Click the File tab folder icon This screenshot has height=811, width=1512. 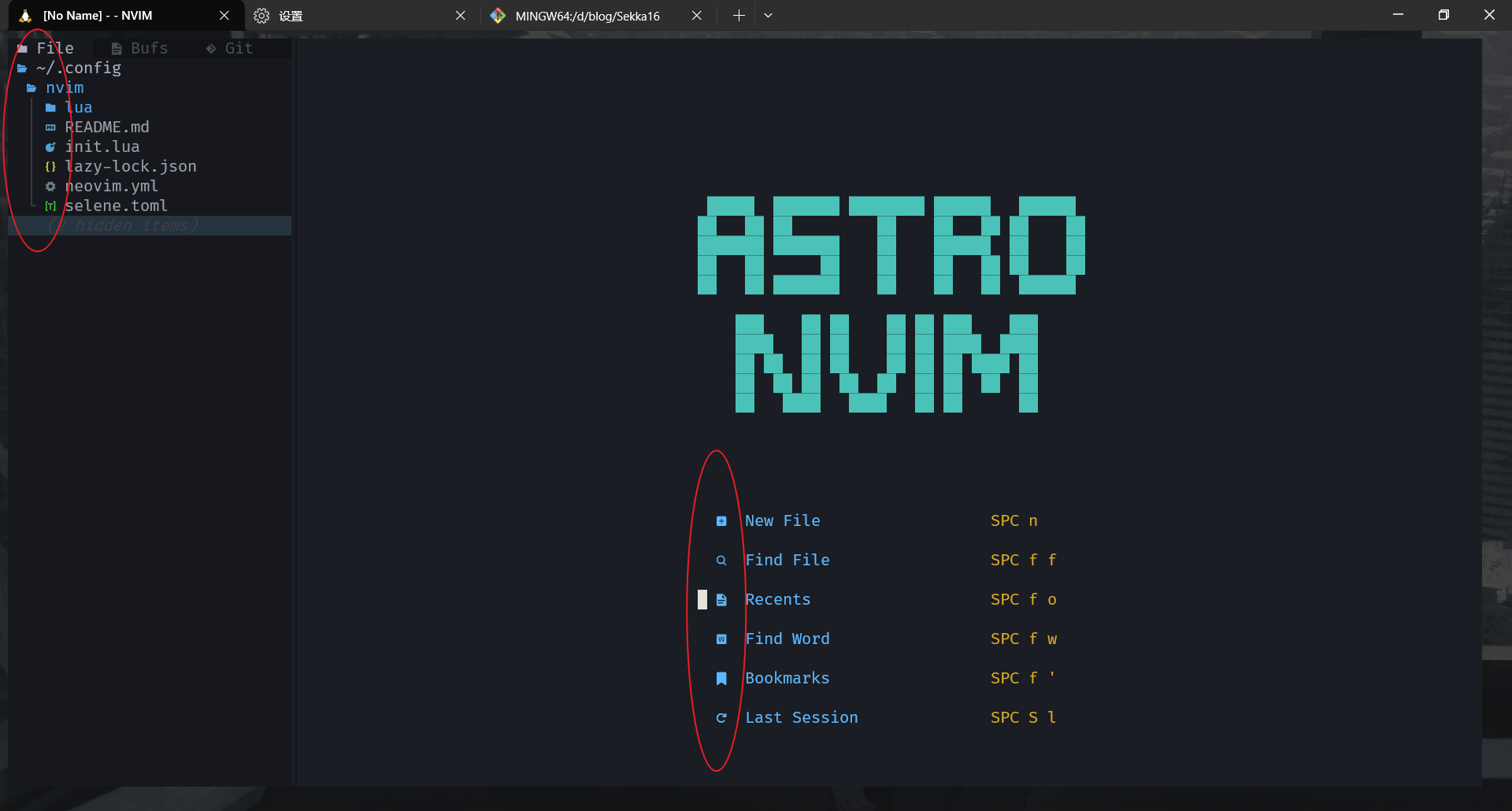[x=22, y=49]
